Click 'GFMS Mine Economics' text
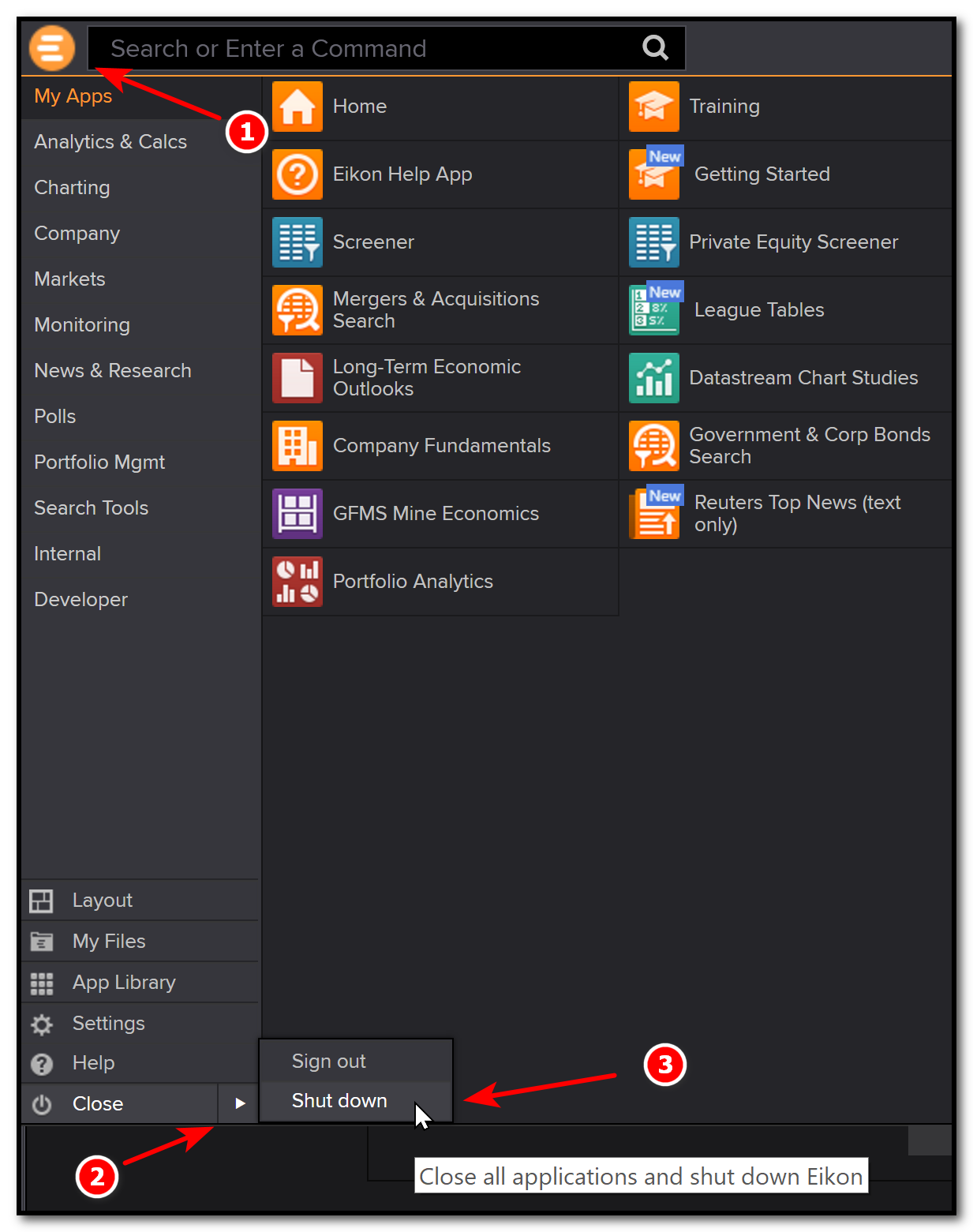 pos(436,514)
